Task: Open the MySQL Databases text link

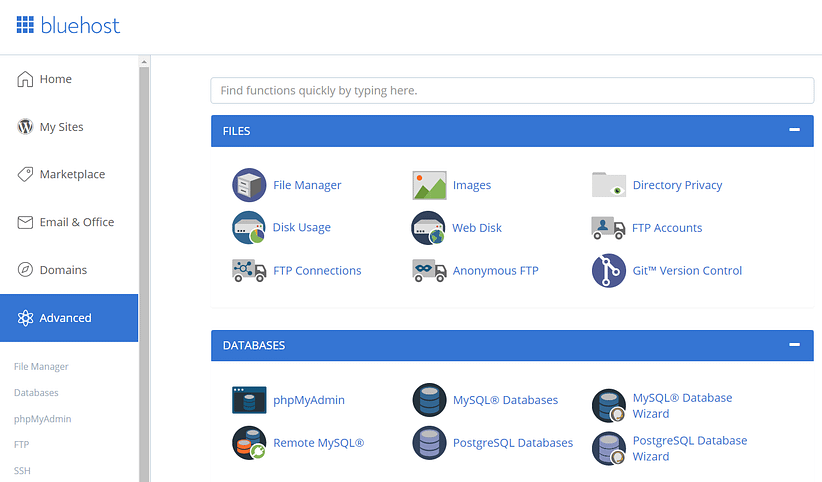Action: point(505,400)
